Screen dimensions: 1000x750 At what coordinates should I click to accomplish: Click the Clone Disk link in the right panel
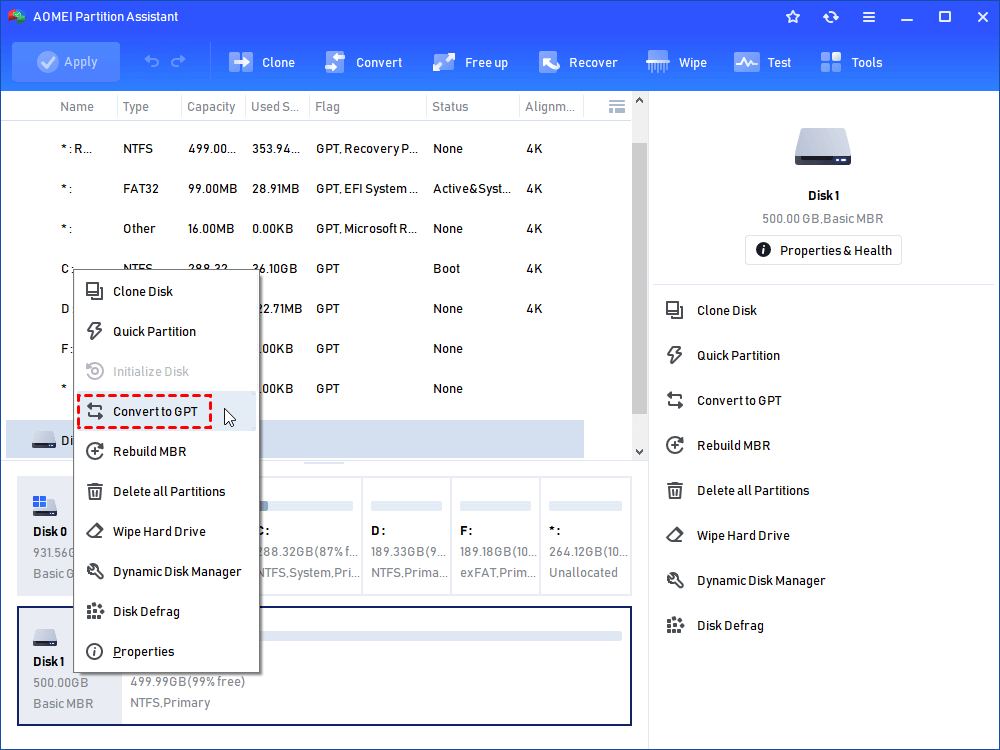(726, 311)
